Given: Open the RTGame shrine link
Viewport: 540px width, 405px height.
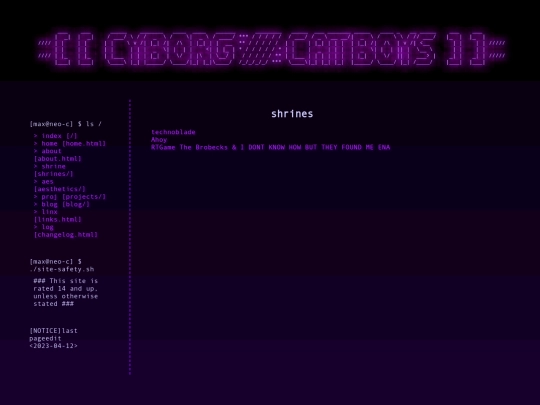Looking at the screenshot, I should pyautogui.click(x=163, y=147).
